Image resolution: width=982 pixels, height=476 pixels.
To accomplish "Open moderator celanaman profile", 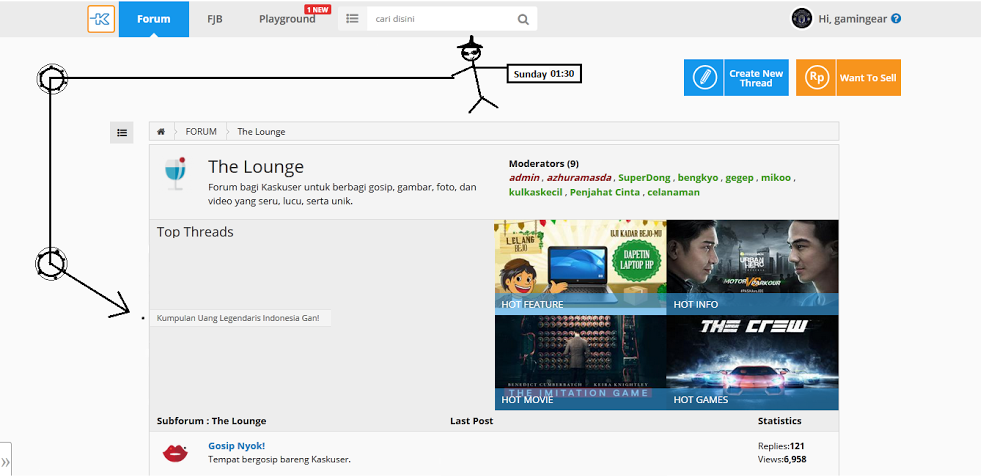I will click(674, 192).
